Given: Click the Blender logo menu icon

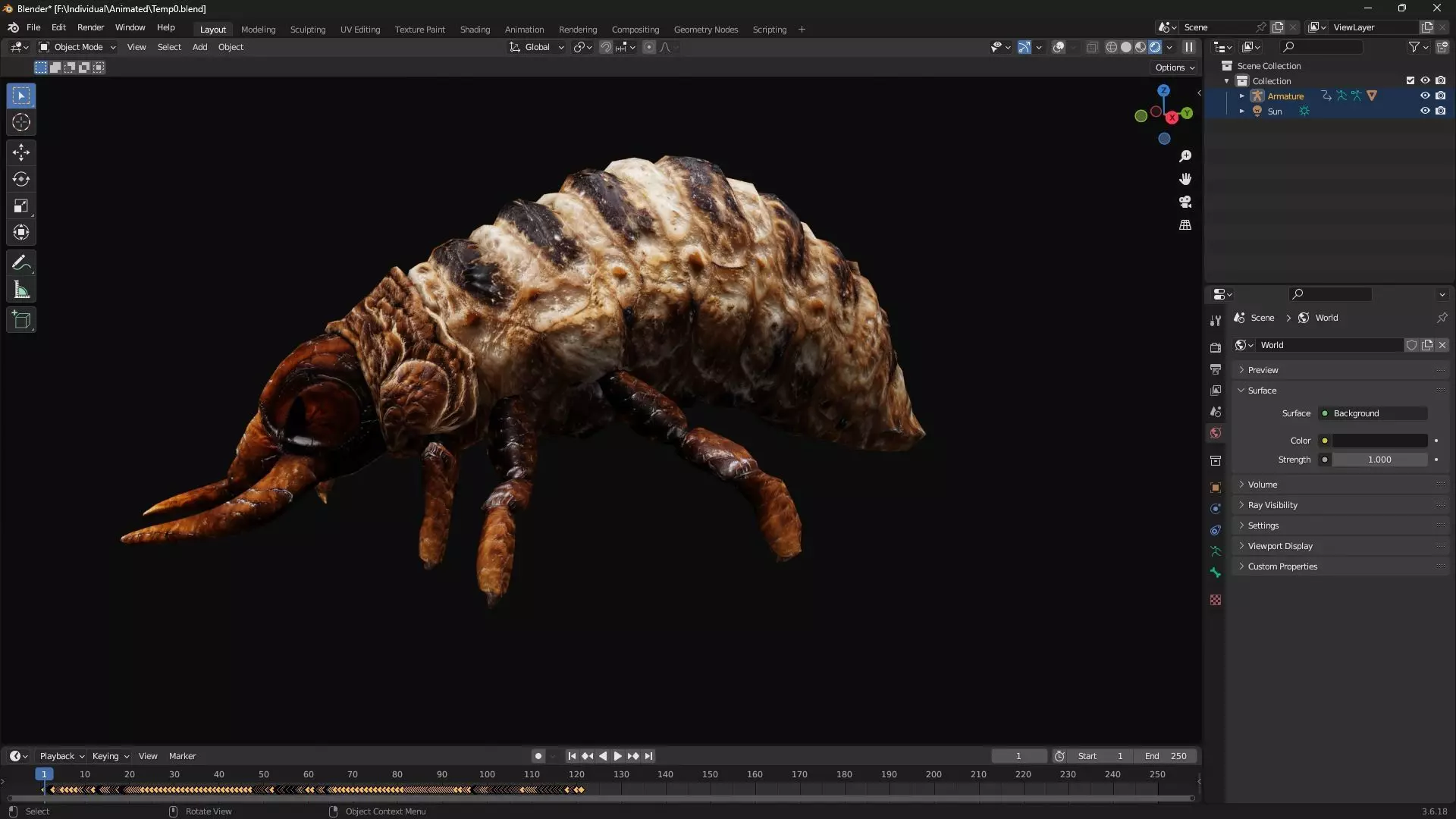Looking at the screenshot, I should 13,27.
